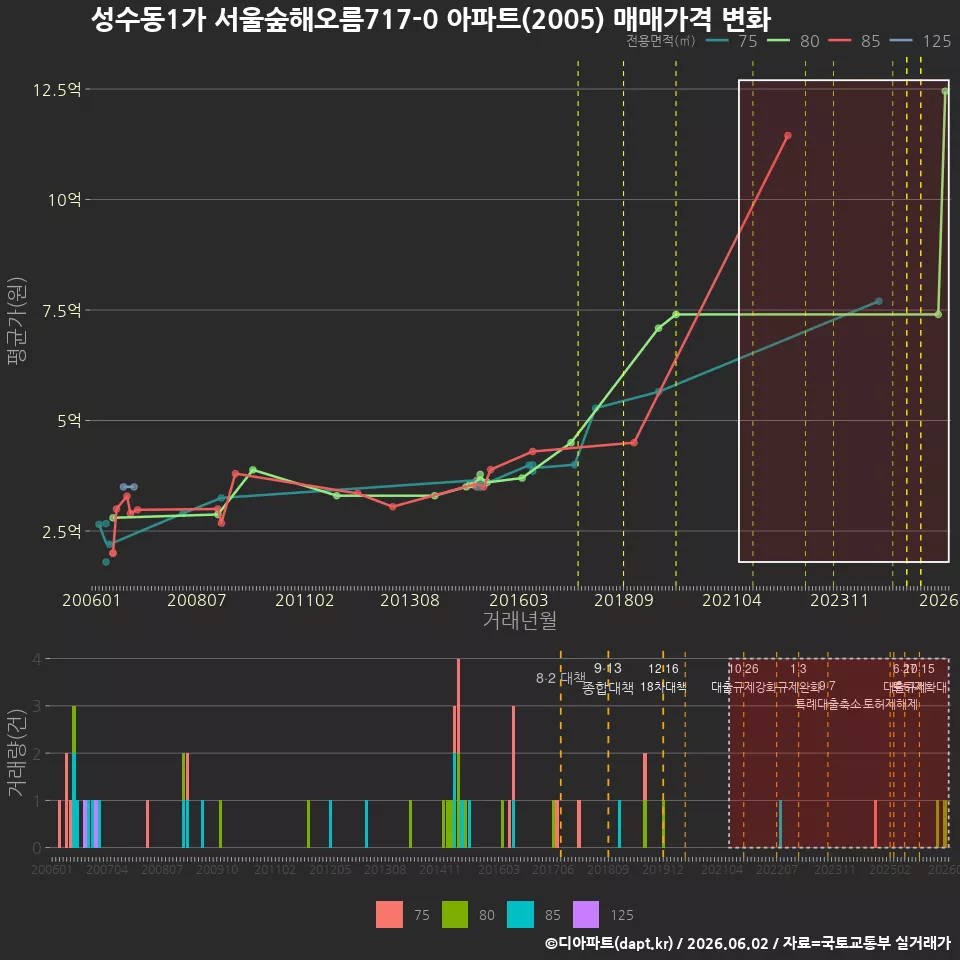960x960 pixels.
Task: Click 202207 on the volume chart x-axis
Action: point(777,869)
